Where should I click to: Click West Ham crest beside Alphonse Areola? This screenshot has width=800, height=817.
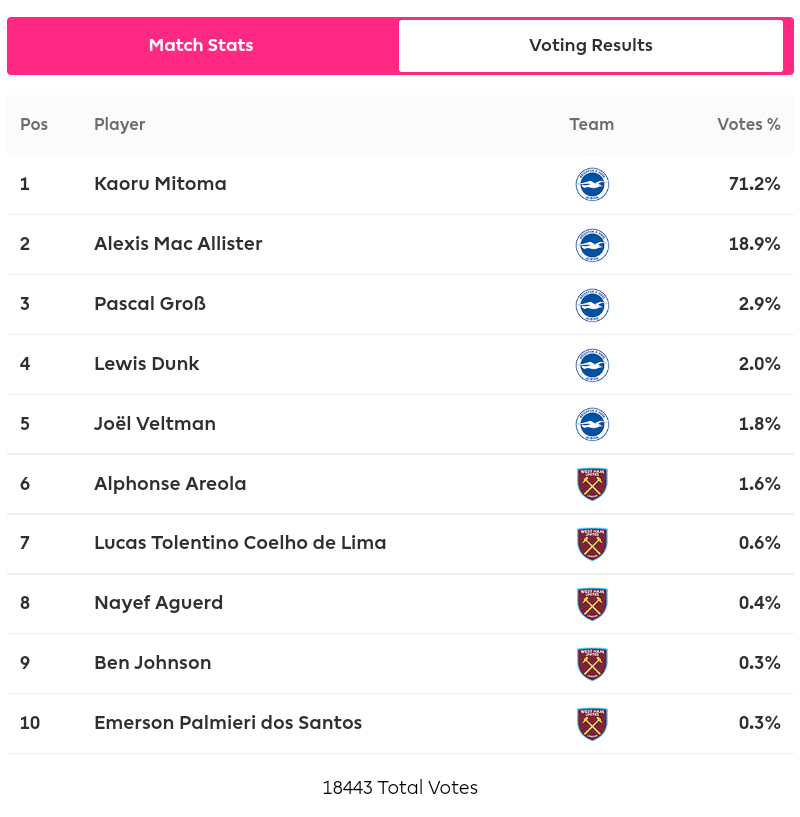[x=592, y=484]
